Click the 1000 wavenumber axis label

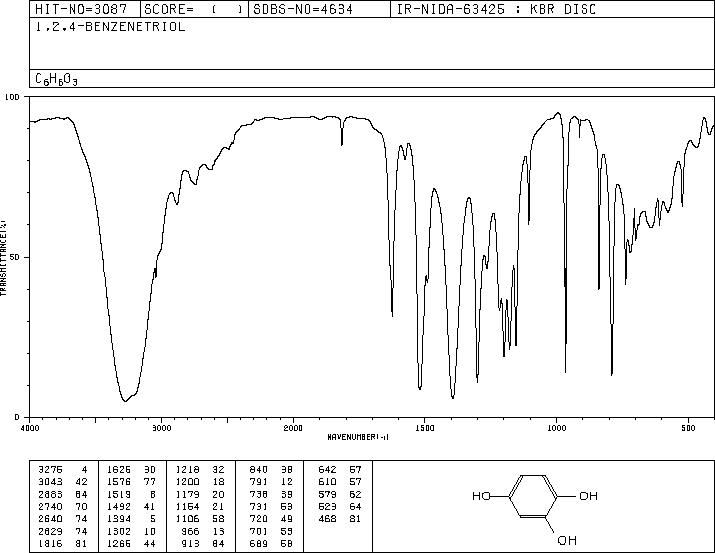[556, 428]
